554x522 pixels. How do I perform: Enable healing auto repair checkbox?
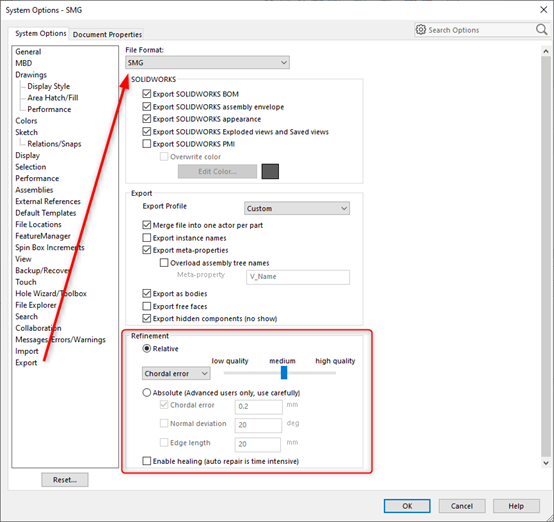pyautogui.click(x=147, y=461)
